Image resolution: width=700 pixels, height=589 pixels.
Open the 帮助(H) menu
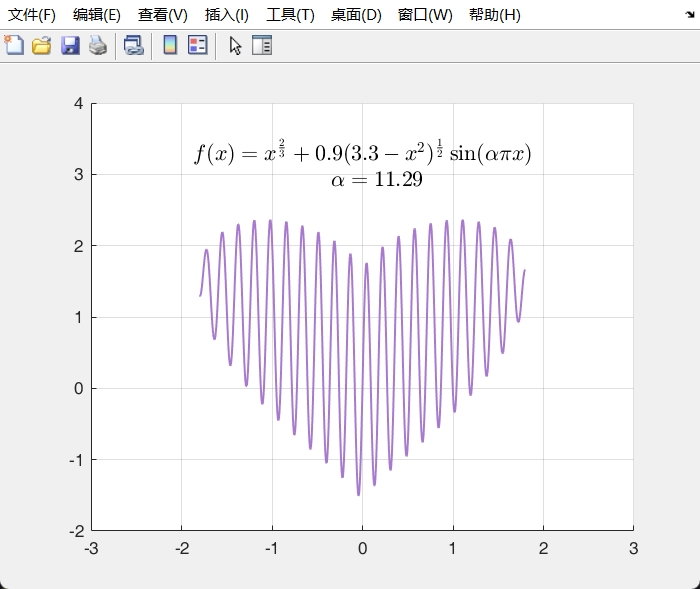[494, 15]
